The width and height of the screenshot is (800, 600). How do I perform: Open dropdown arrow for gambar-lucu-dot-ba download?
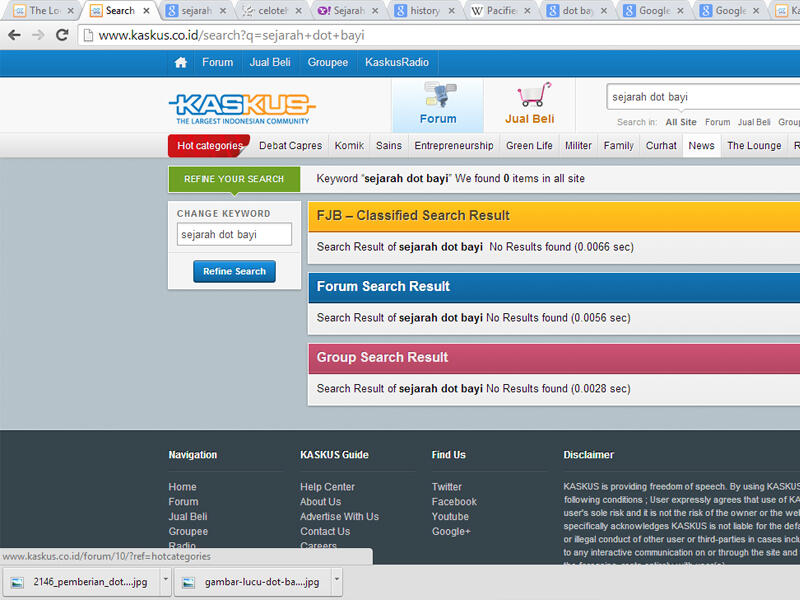336,580
